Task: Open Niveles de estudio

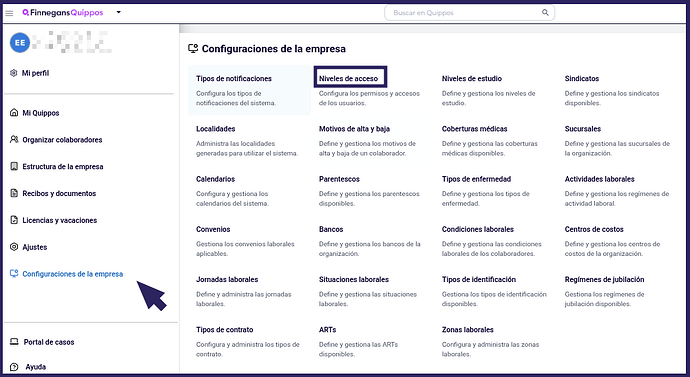Action: click(x=472, y=79)
